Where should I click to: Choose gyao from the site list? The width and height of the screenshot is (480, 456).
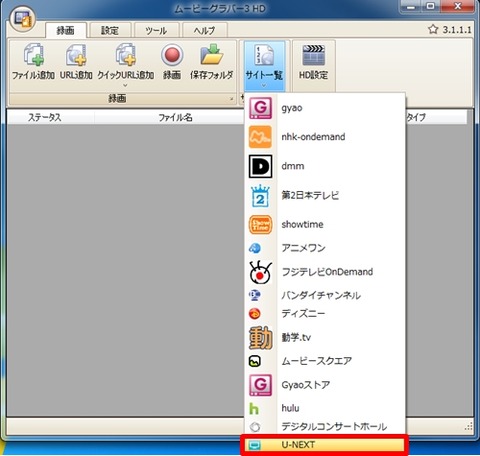(325, 108)
